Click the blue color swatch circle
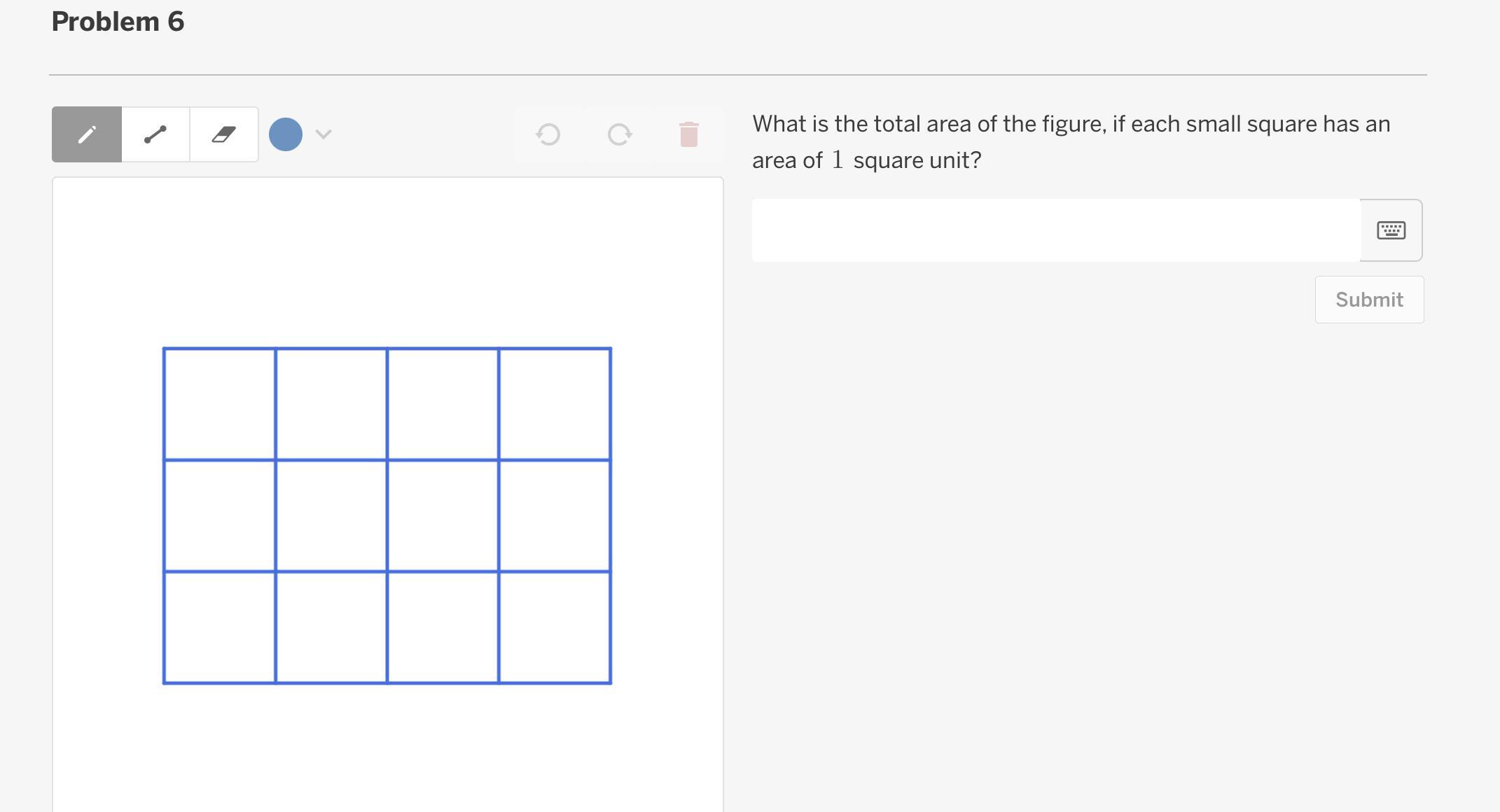 pyautogui.click(x=286, y=134)
